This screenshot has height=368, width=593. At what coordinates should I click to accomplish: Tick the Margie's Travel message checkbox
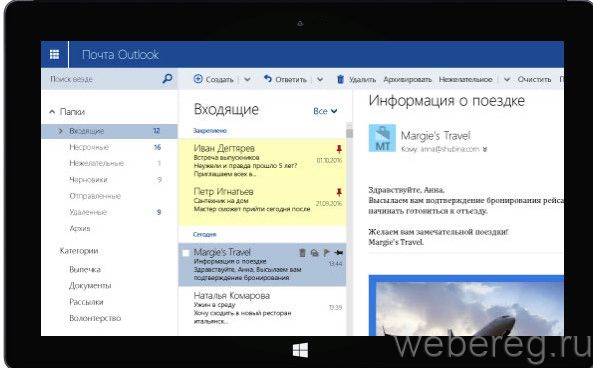pyautogui.click(x=186, y=253)
